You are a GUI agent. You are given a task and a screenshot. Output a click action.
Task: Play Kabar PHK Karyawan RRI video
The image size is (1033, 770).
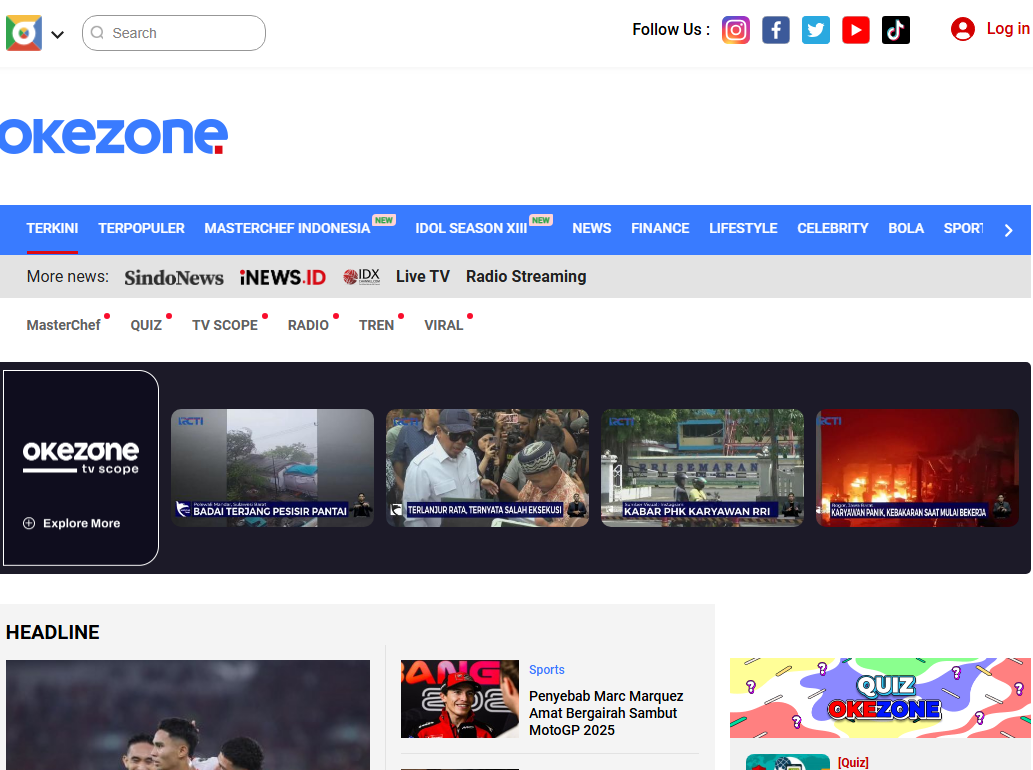702,468
